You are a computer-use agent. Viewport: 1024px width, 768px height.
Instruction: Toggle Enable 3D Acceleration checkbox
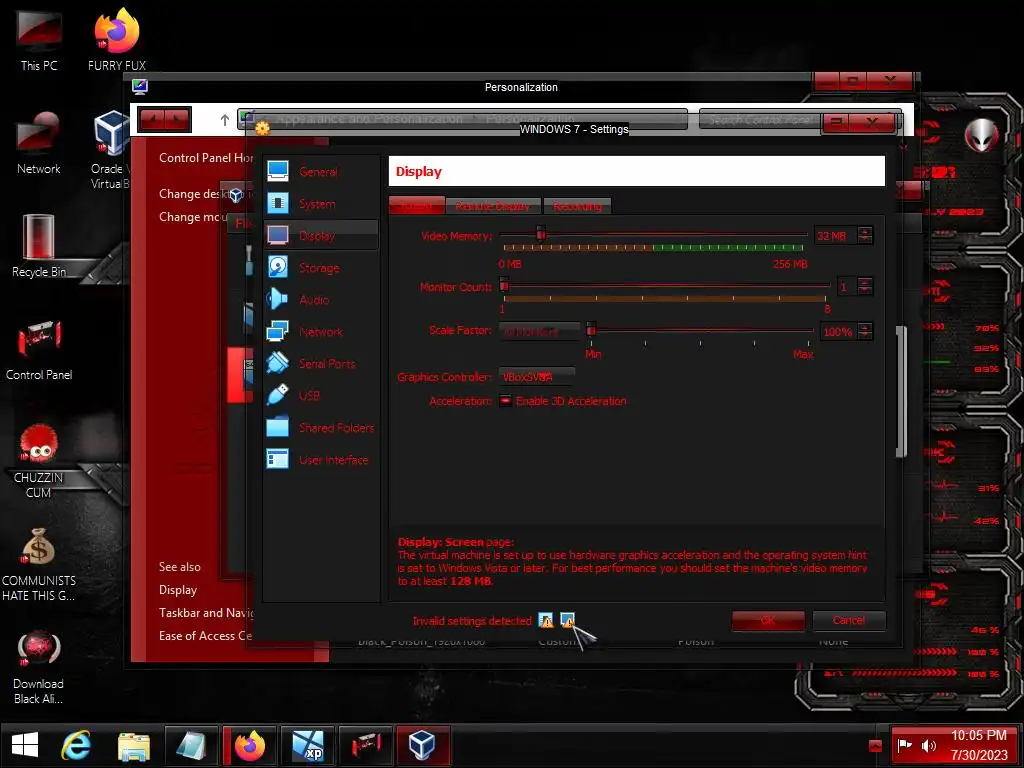pos(505,401)
